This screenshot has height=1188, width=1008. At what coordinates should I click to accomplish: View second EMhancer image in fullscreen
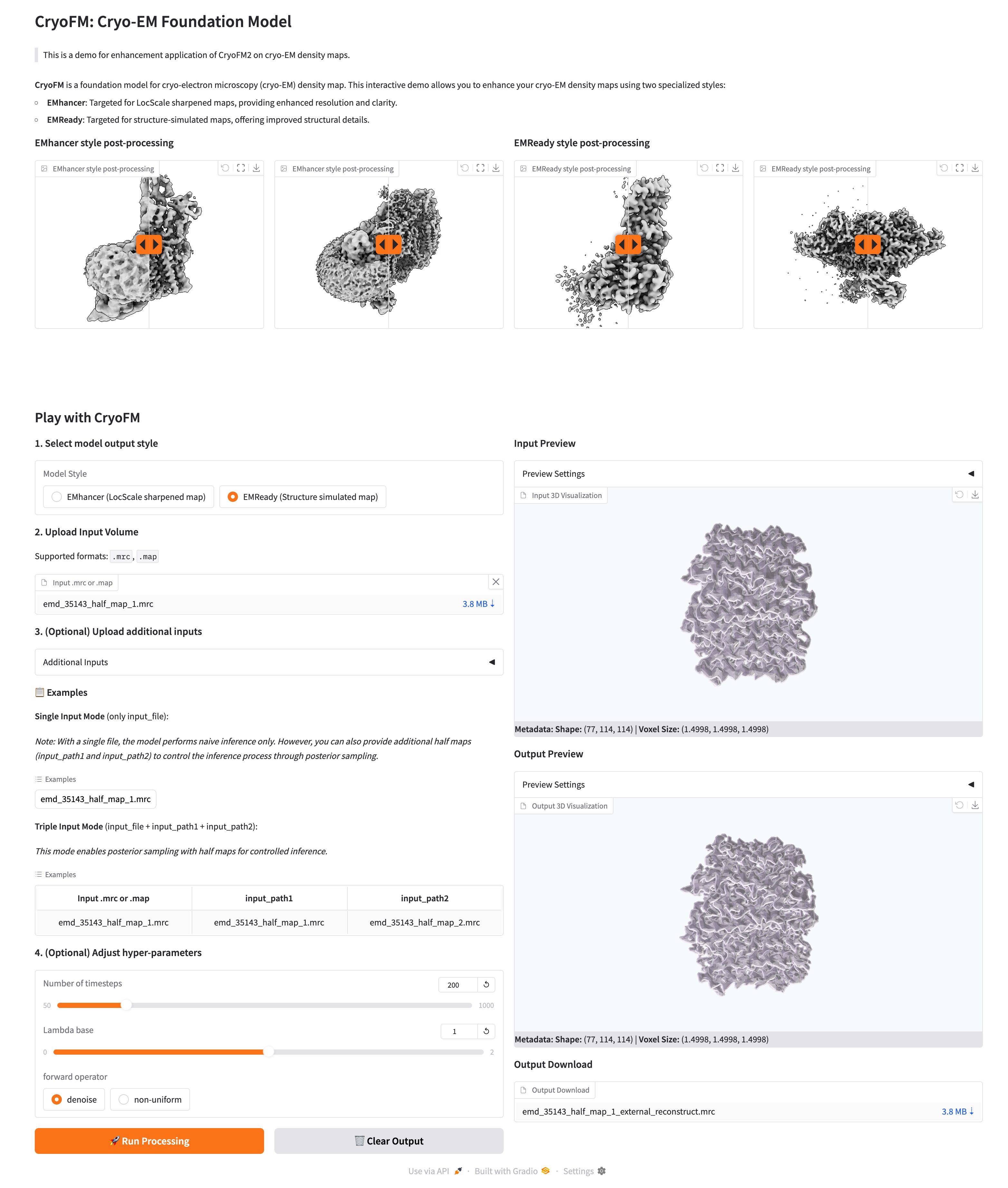click(480, 168)
